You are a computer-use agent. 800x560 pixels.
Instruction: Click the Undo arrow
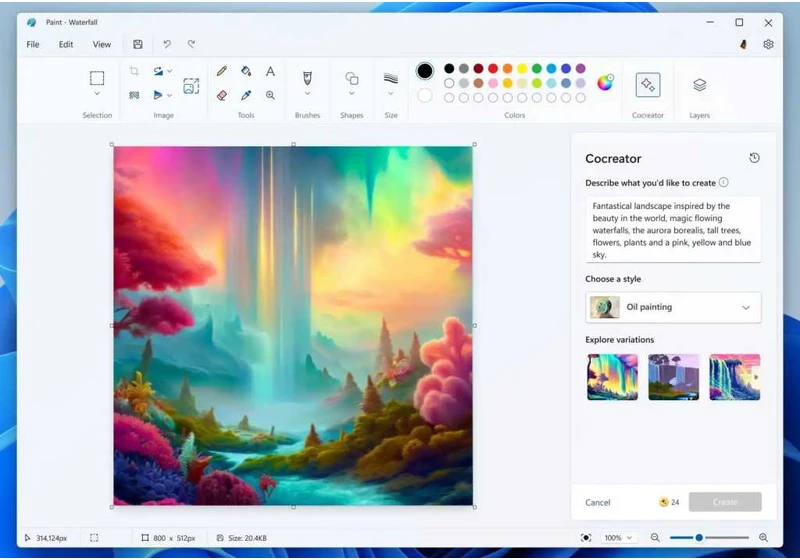coord(167,44)
